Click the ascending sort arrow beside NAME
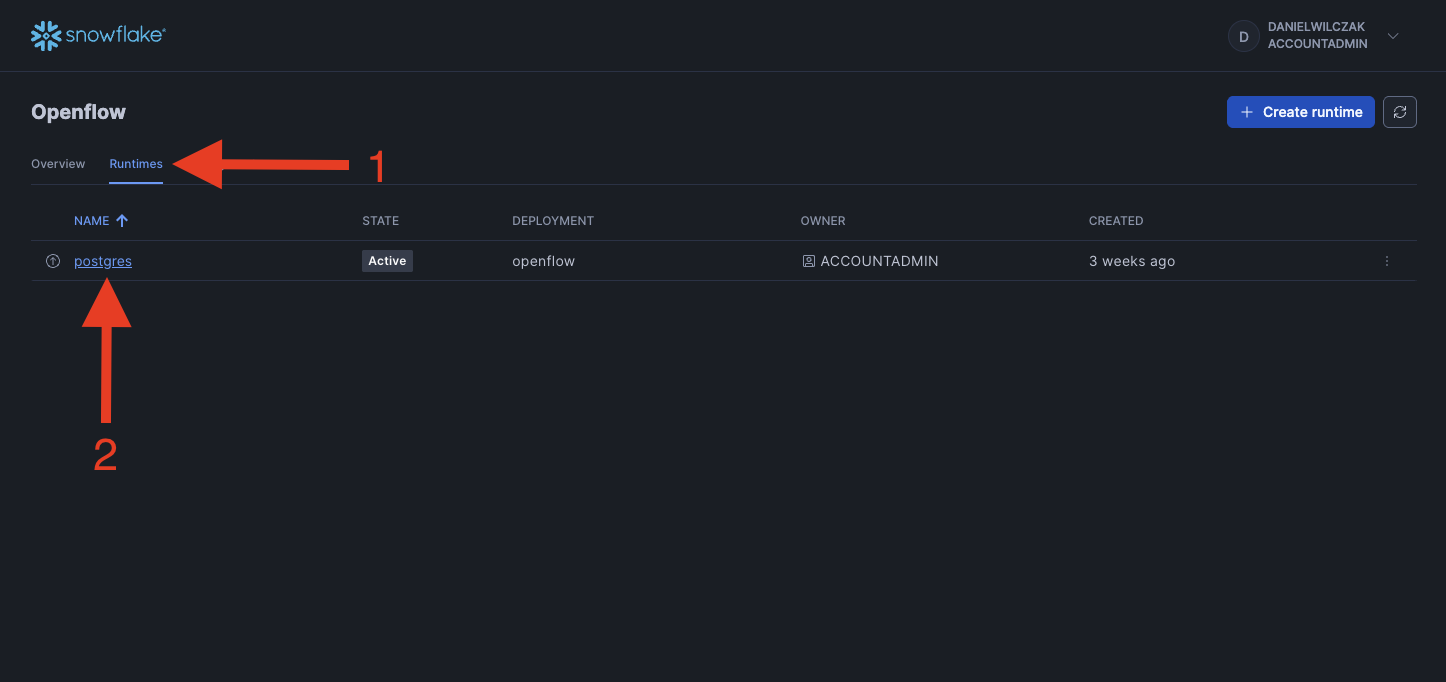The image size is (1446, 682). tap(122, 221)
